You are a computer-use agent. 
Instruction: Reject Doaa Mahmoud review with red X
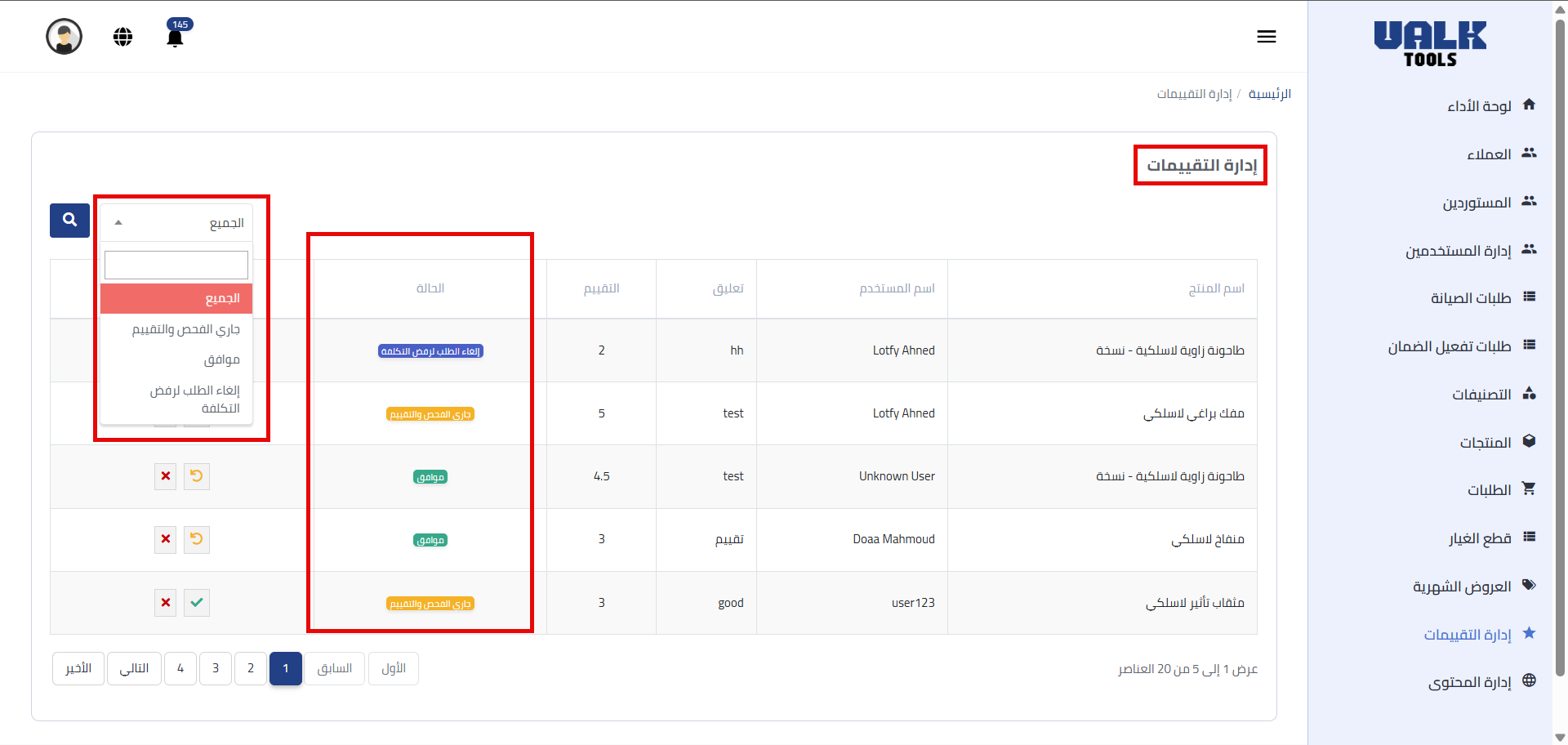pos(166,539)
